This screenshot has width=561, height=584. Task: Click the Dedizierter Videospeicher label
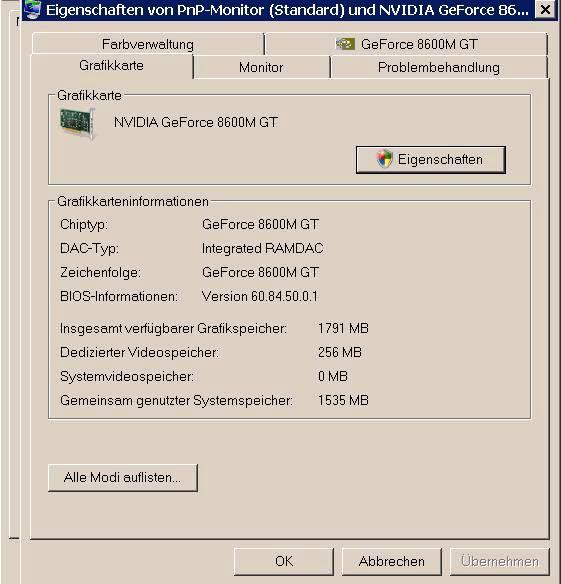coord(139,352)
